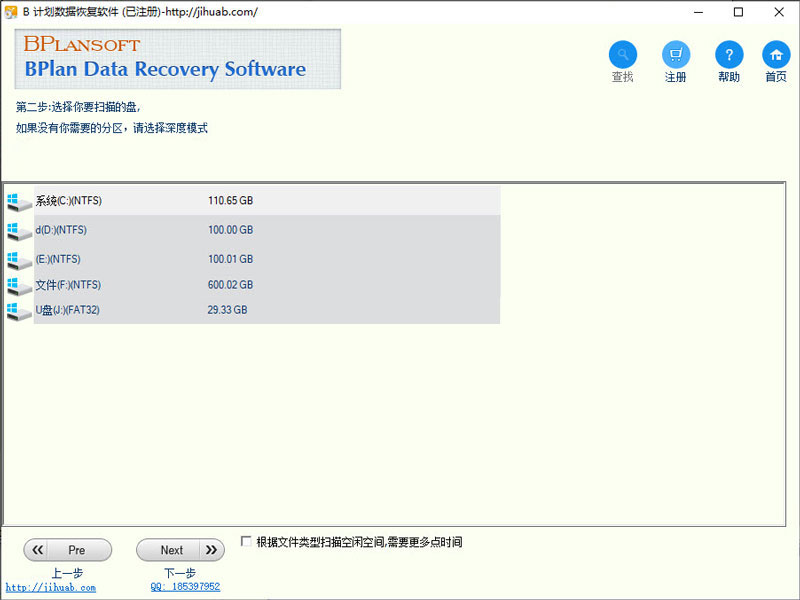800x600 pixels.
Task: Select the 系统(C:)(NTFS) partition row
Action: 267,201
